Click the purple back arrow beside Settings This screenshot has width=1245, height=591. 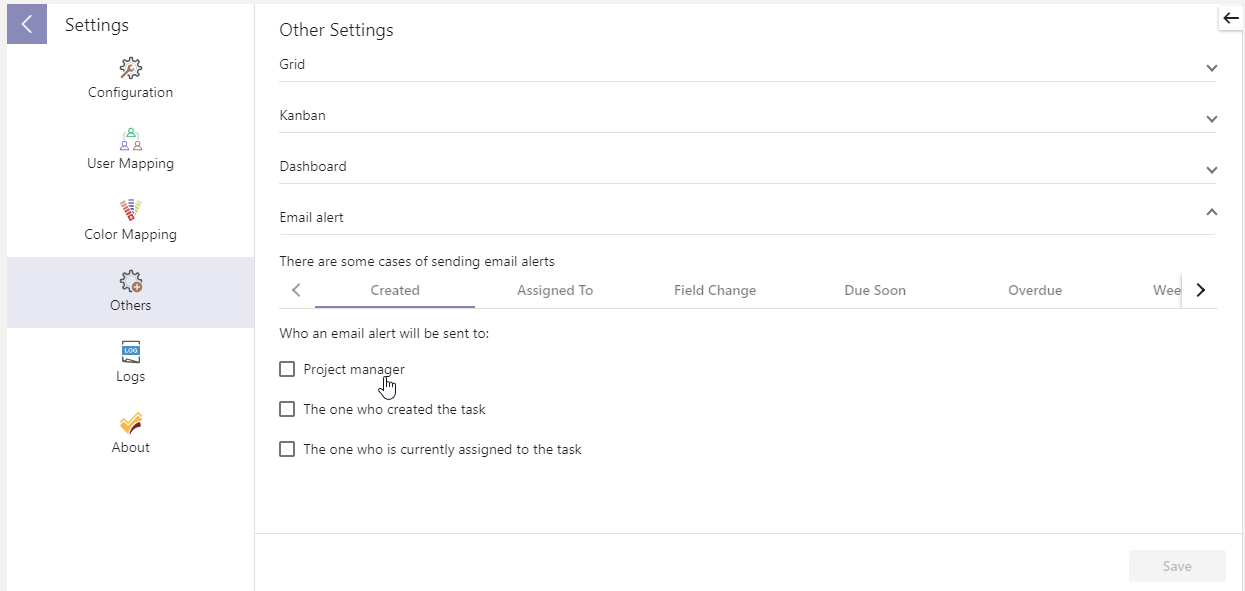27,25
